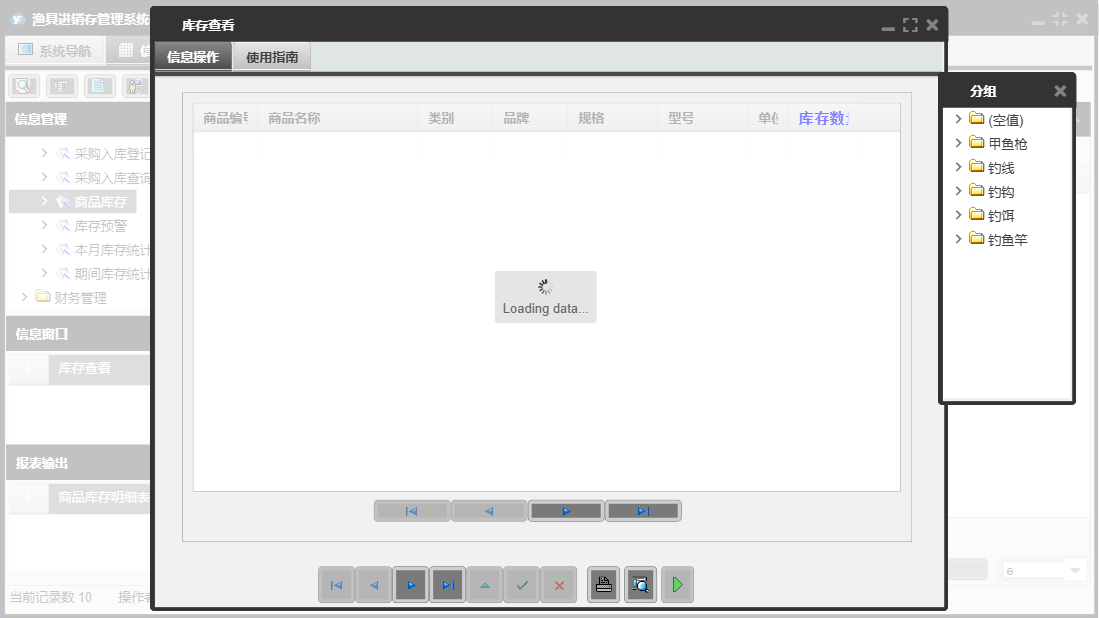Expand the 钓鱼竿 group folder
Viewport: 1099px width, 618px height.
pyautogui.click(x=958, y=238)
